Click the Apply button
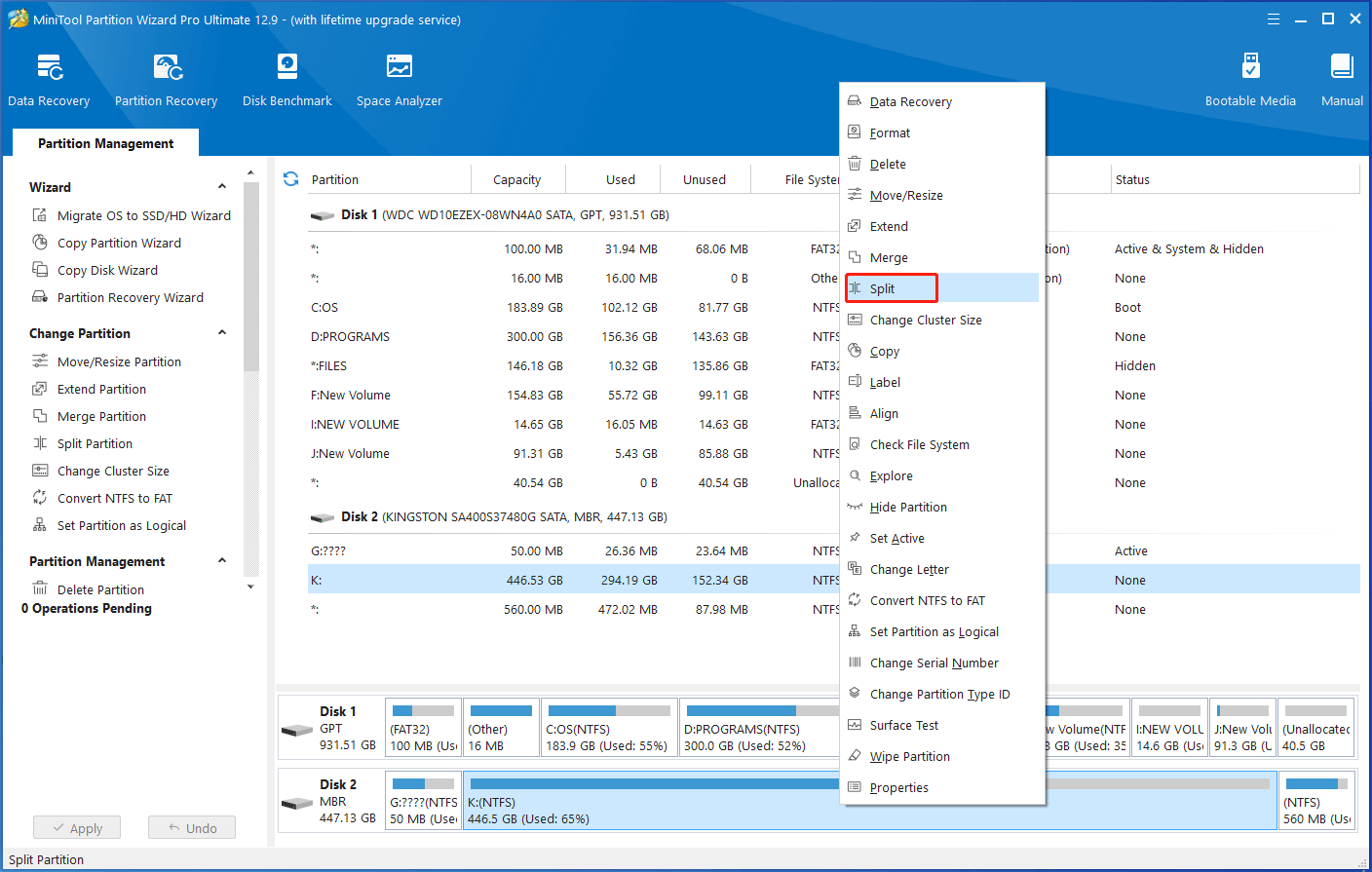This screenshot has height=872, width=1372. [x=77, y=828]
